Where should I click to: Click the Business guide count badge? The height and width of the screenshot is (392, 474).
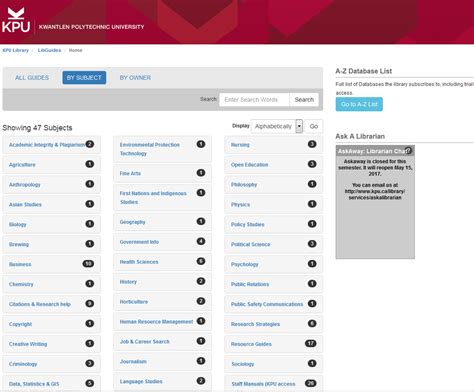88,264
